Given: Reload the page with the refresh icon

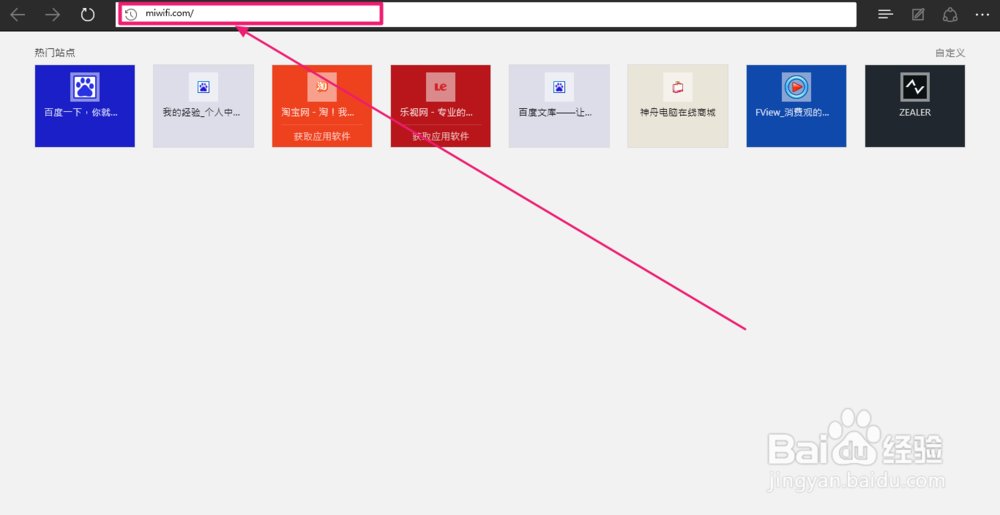Looking at the screenshot, I should click(x=87, y=15).
